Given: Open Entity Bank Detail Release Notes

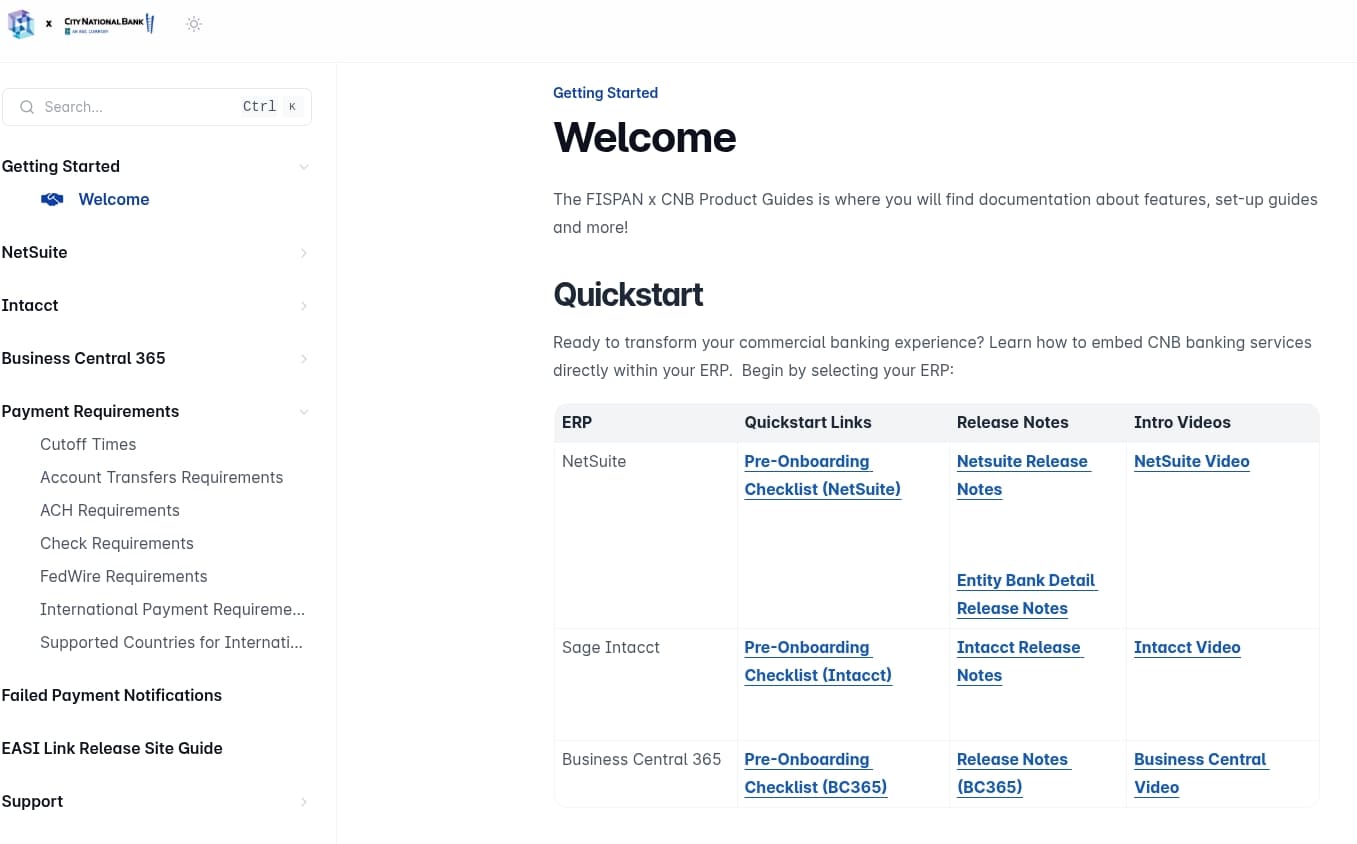Looking at the screenshot, I should (1026, 594).
